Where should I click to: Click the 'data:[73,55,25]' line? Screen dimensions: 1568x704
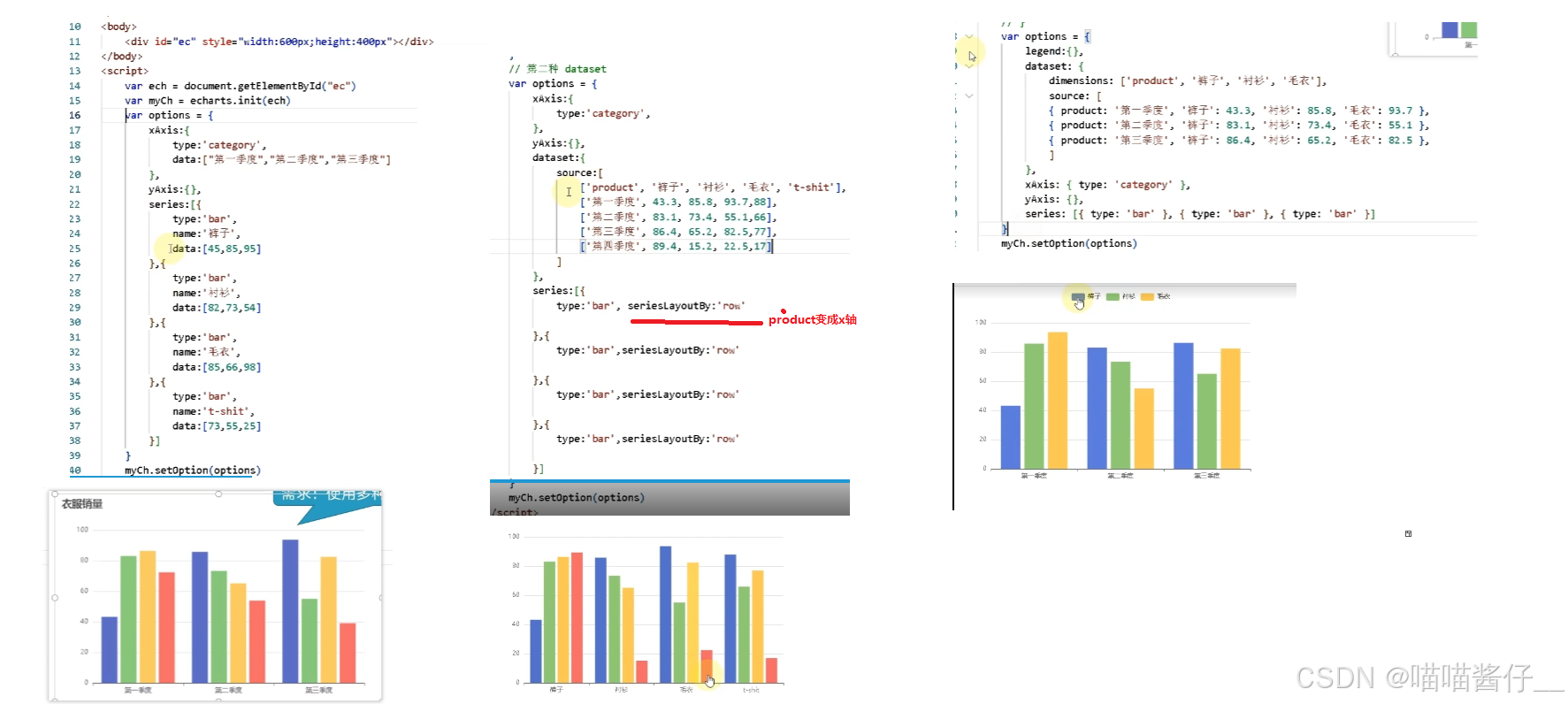point(217,426)
